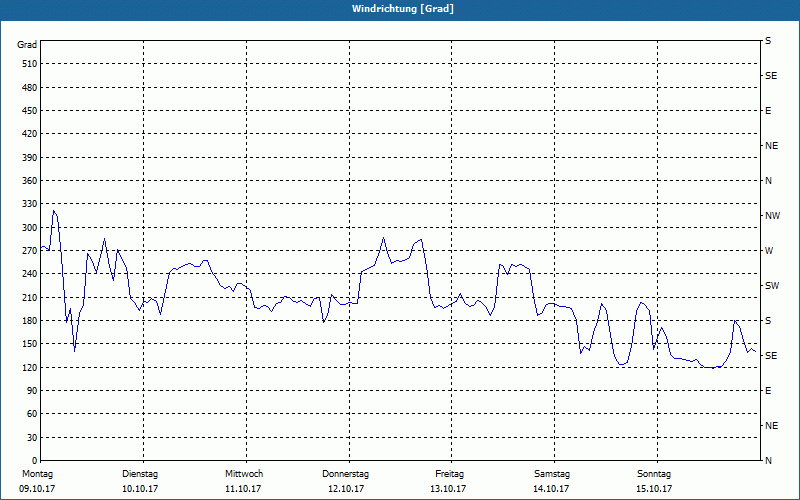
Task: Click the date 09.10.17
Action: (37, 489)
